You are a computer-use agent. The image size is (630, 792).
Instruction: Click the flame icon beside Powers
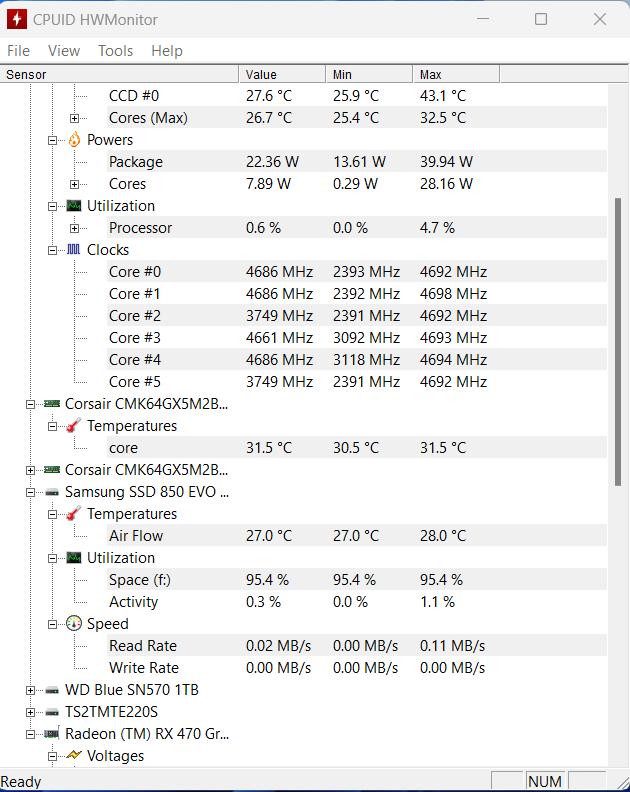(74, 140)
